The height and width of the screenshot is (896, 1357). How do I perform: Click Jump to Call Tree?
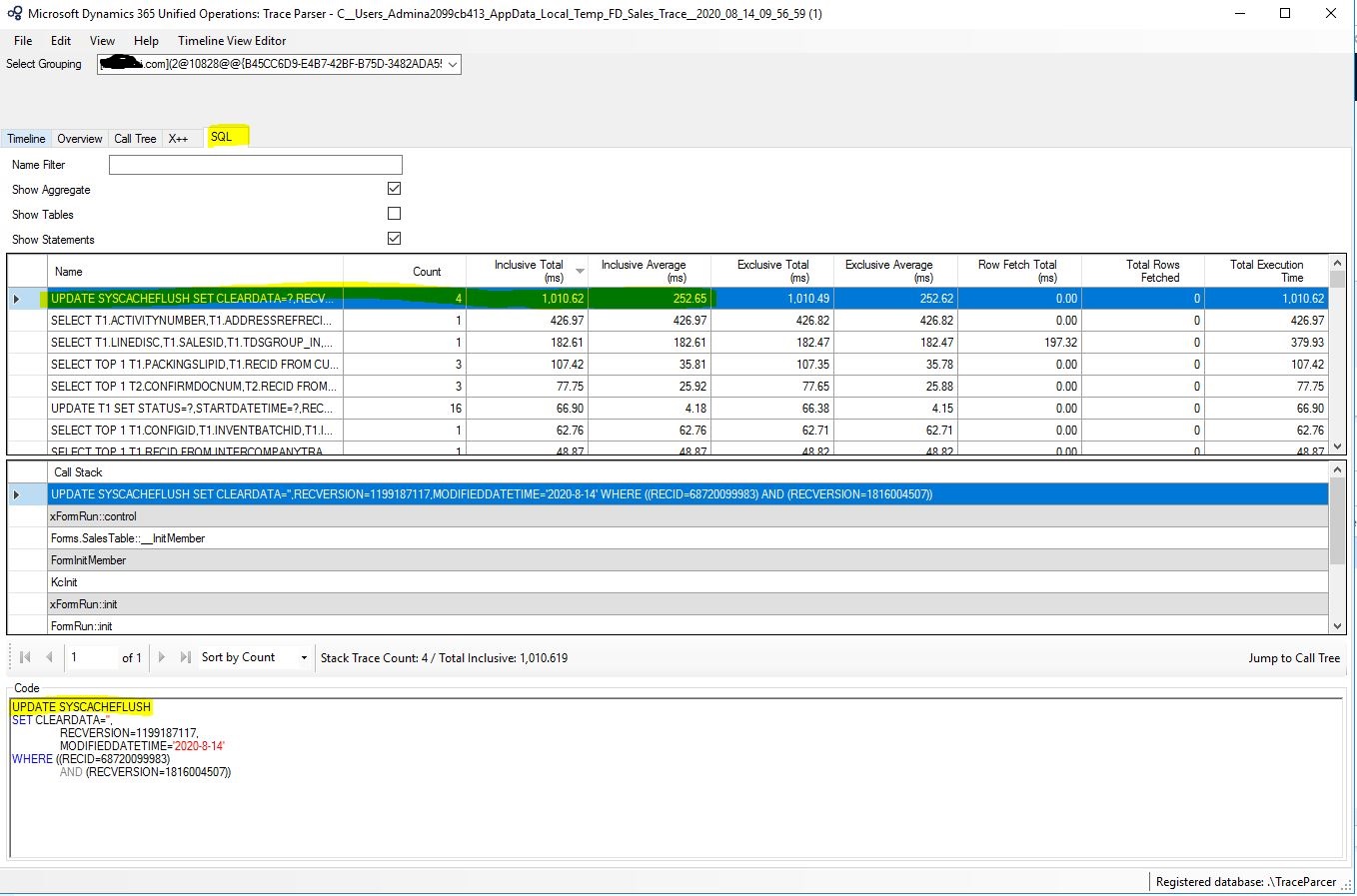click(1293, 658)
